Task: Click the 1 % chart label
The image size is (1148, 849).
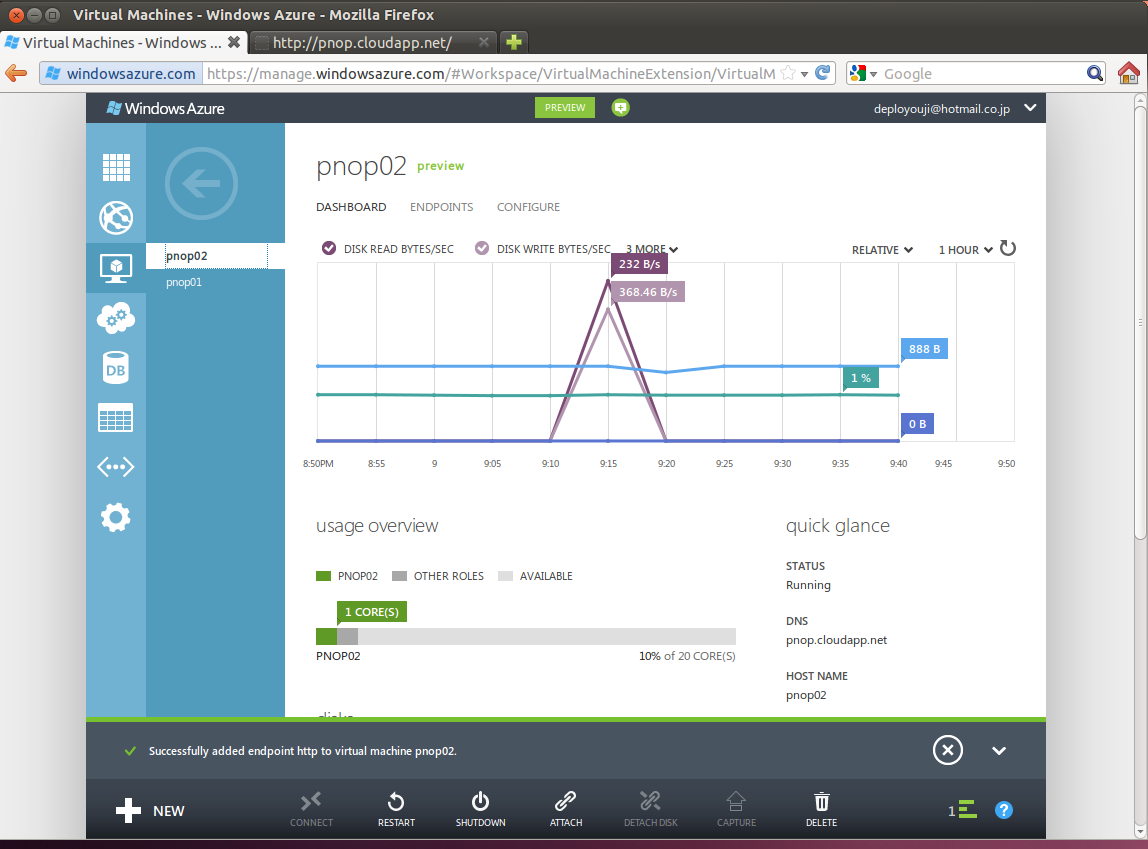Action: [x=861, y=378]
